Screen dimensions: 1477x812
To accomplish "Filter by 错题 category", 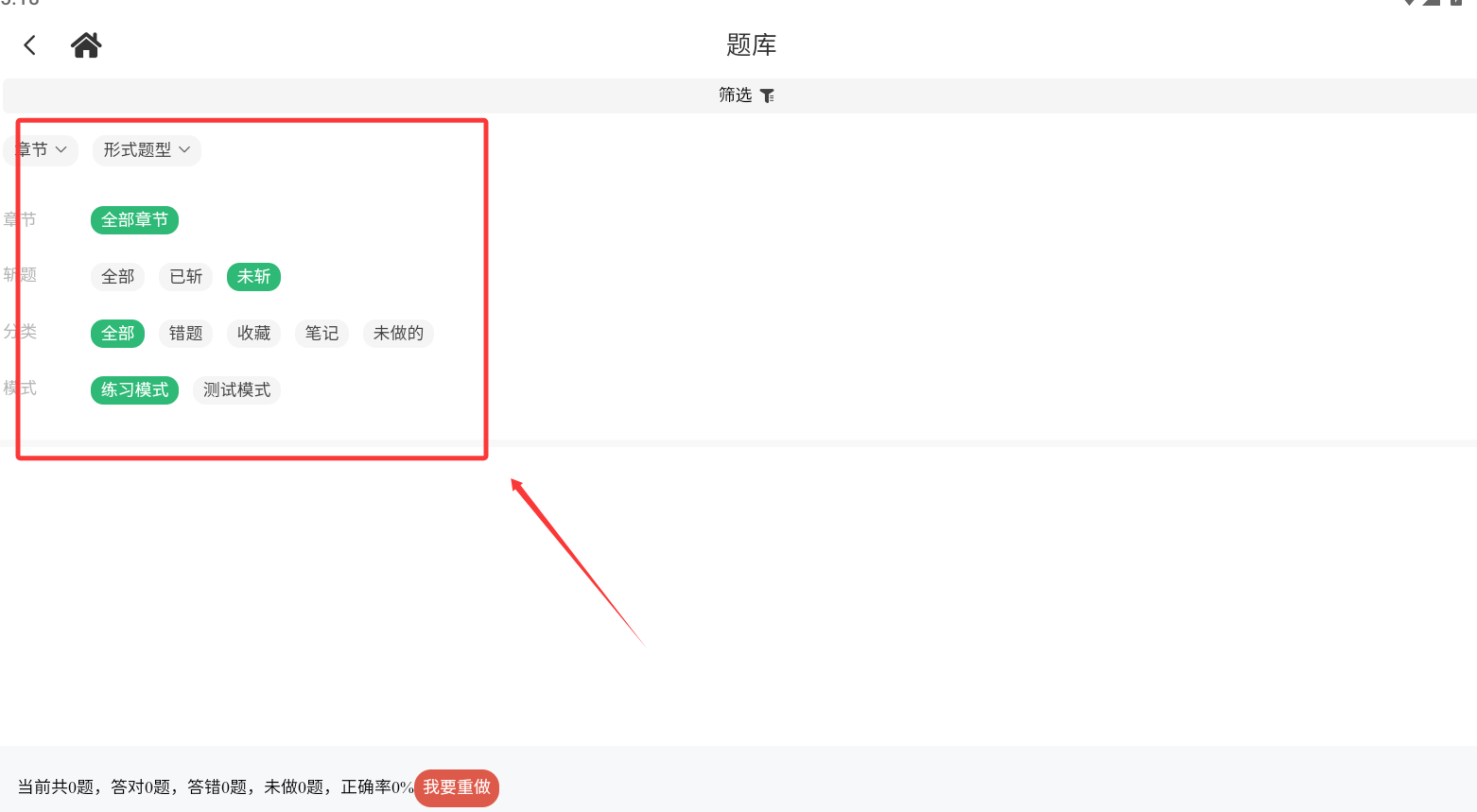I will coord(185,334).
